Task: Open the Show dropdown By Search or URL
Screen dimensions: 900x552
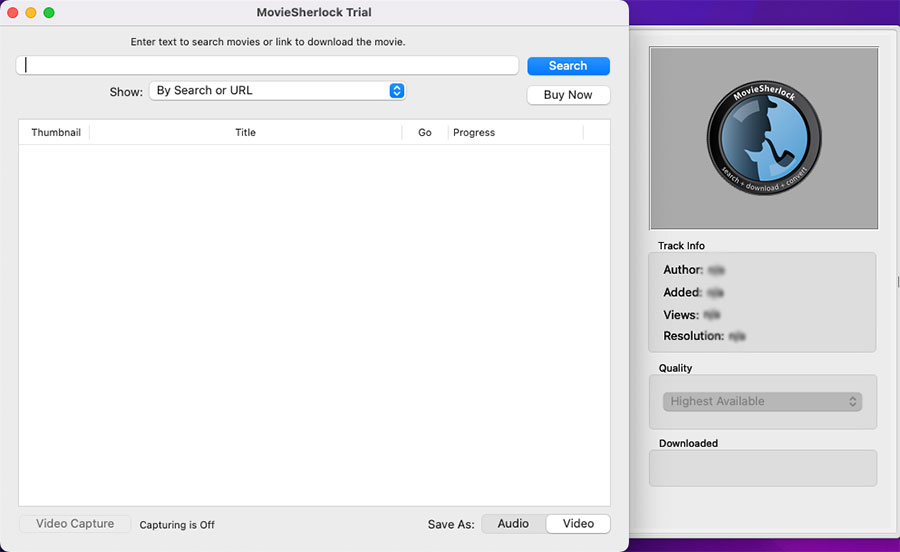Action: coord(277,91)
